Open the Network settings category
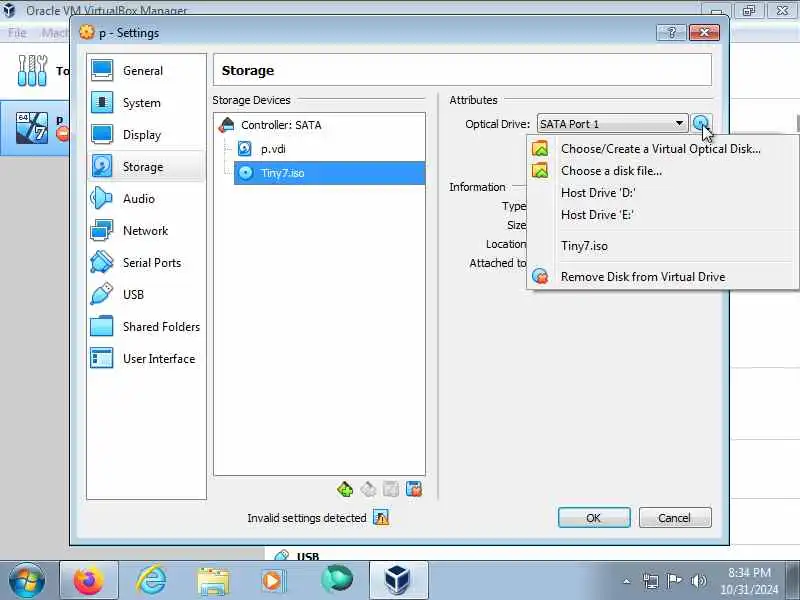 coord(146,231)
